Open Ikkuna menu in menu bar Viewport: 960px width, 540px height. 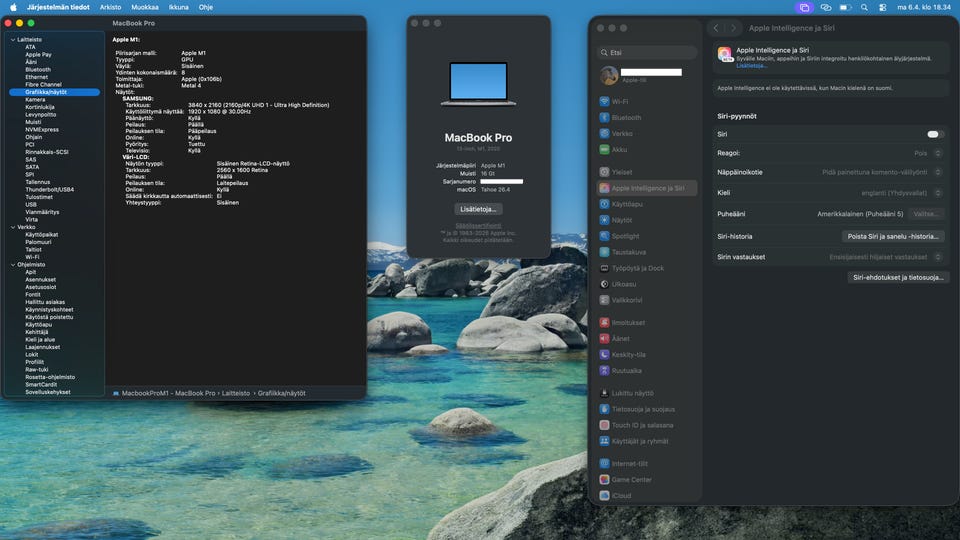179,7
